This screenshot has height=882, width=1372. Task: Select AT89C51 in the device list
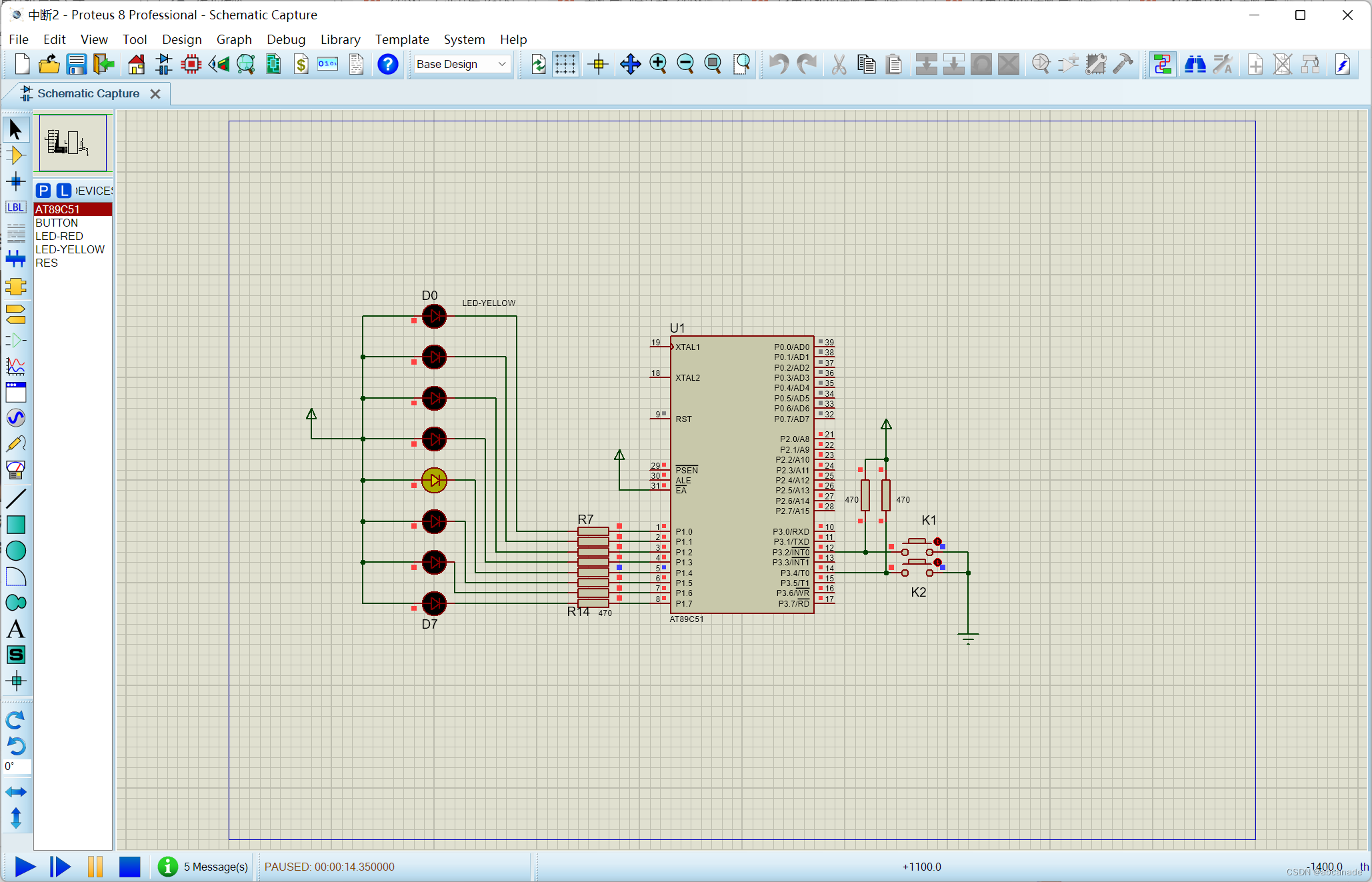(x=73, y=209)
